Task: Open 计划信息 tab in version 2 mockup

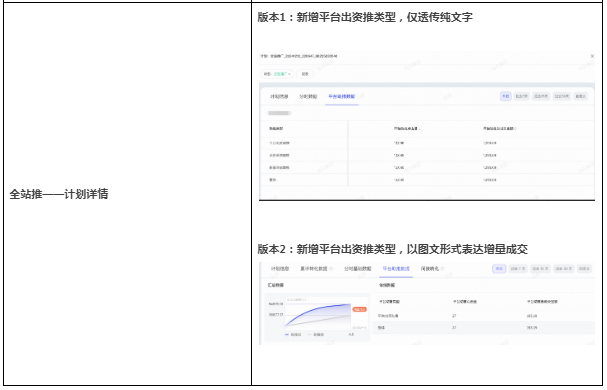Action: tap(279, 268)
